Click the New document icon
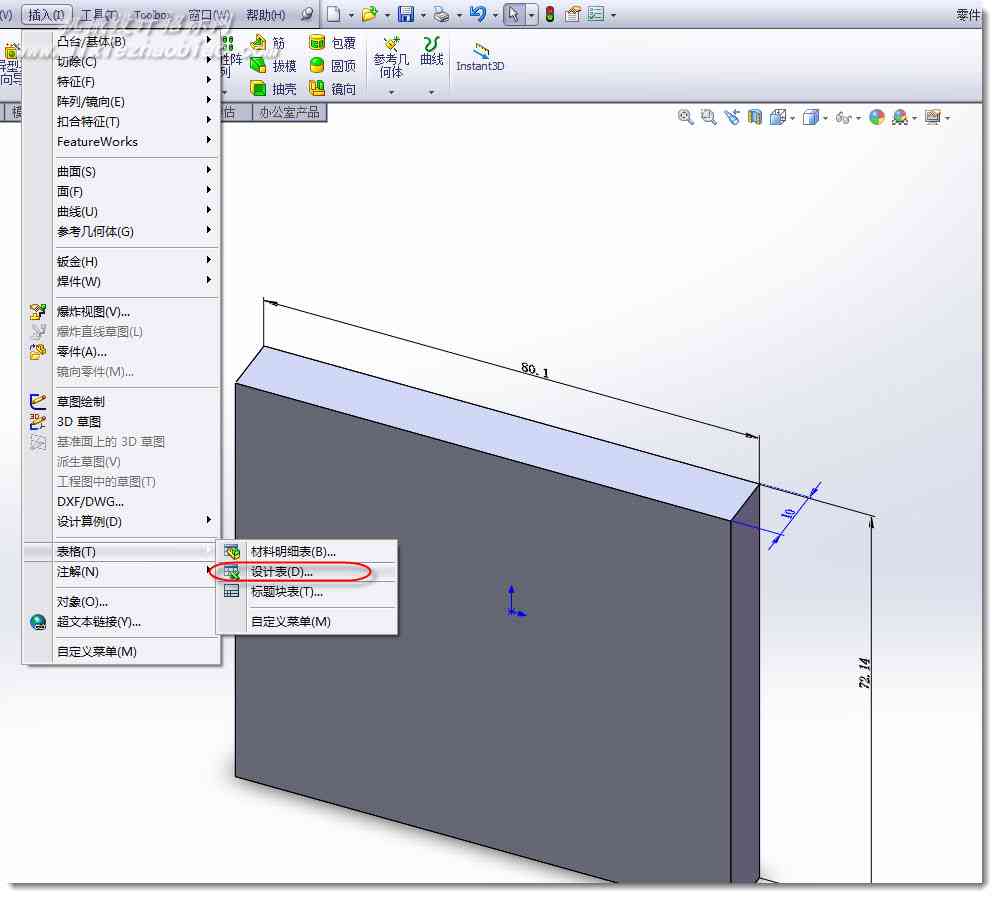 point(334,14)
